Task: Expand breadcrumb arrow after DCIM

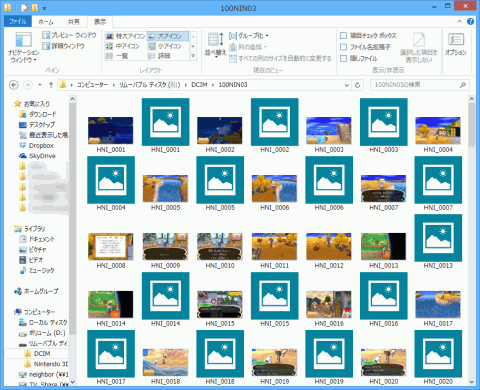Action: point(213,85)
